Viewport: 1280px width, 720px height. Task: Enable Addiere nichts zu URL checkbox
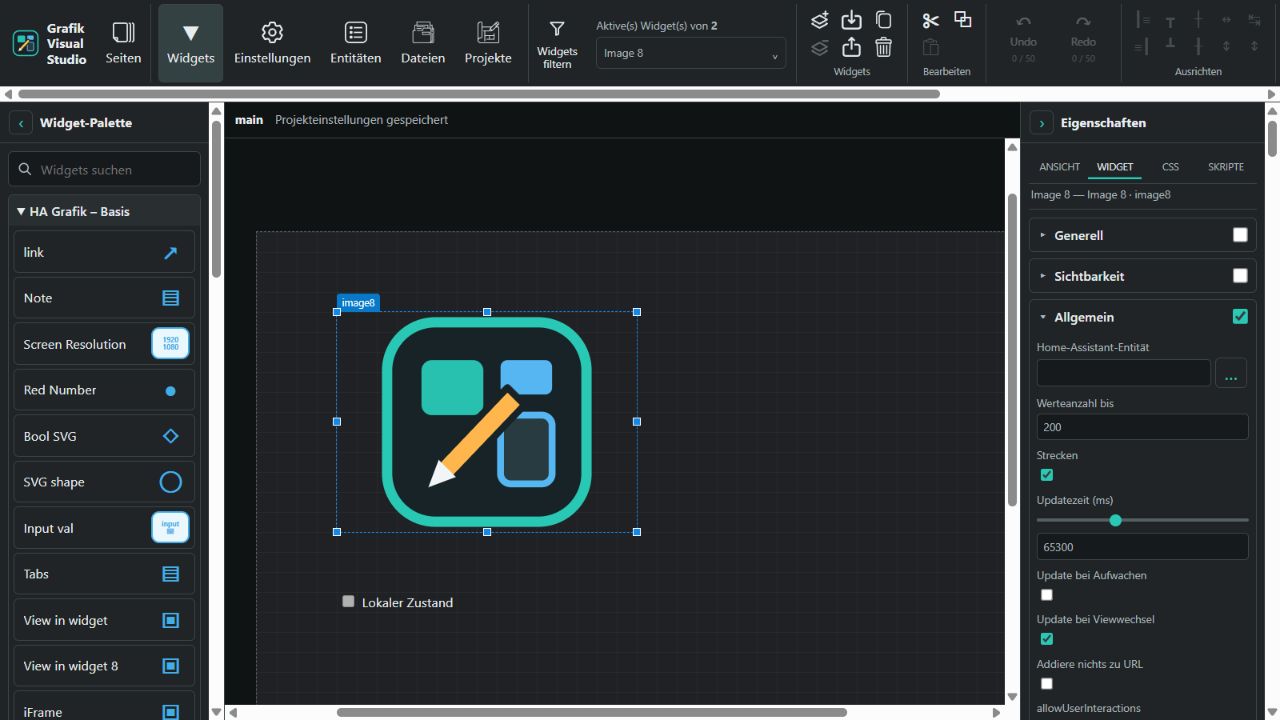tap(1047, 684)
